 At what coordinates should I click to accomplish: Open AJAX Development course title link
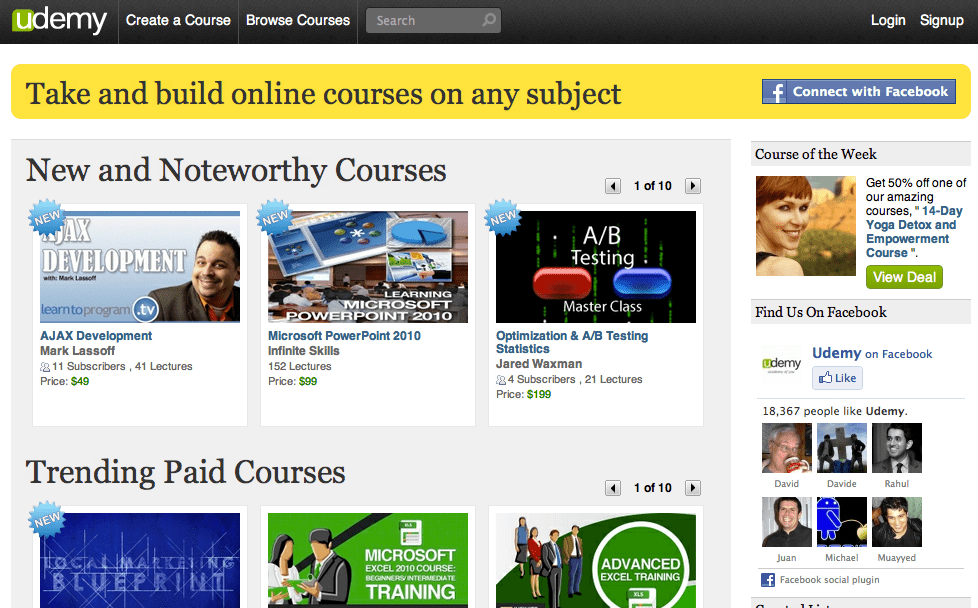pyautogui.click(x=96, y=335)
